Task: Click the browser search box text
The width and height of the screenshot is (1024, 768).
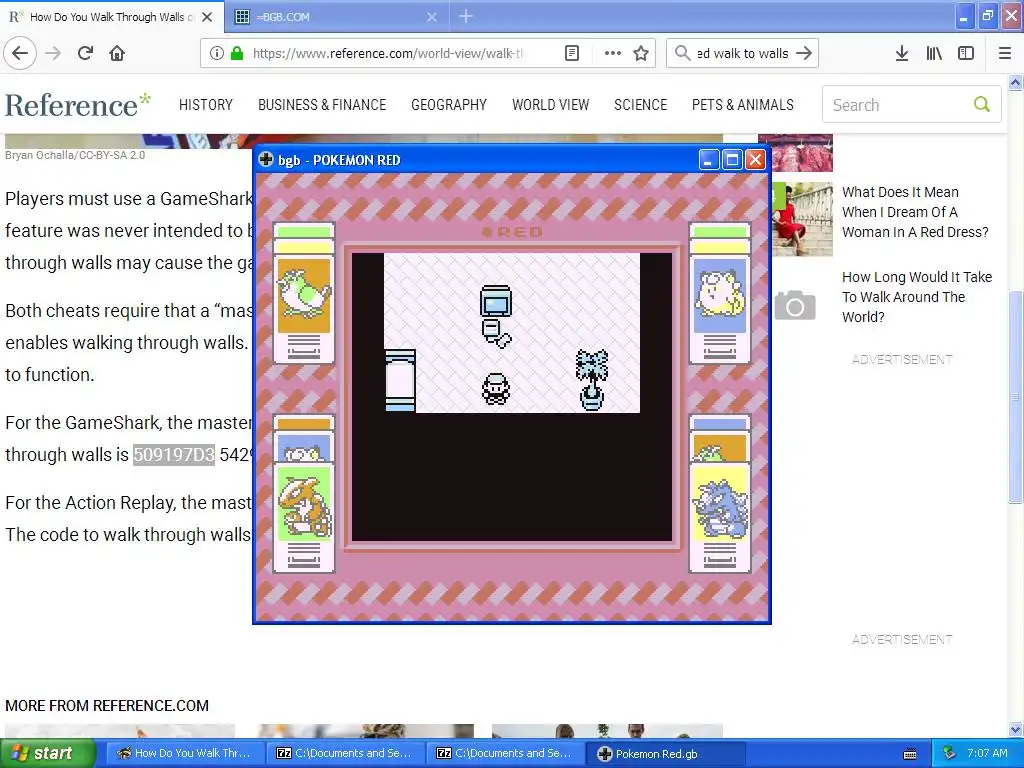Action: point(743,54)
